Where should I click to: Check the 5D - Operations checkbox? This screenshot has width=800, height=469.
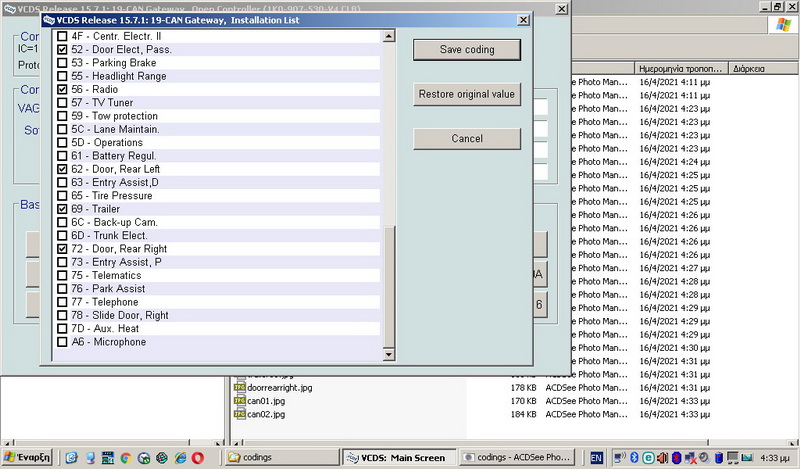pos(62,142)
